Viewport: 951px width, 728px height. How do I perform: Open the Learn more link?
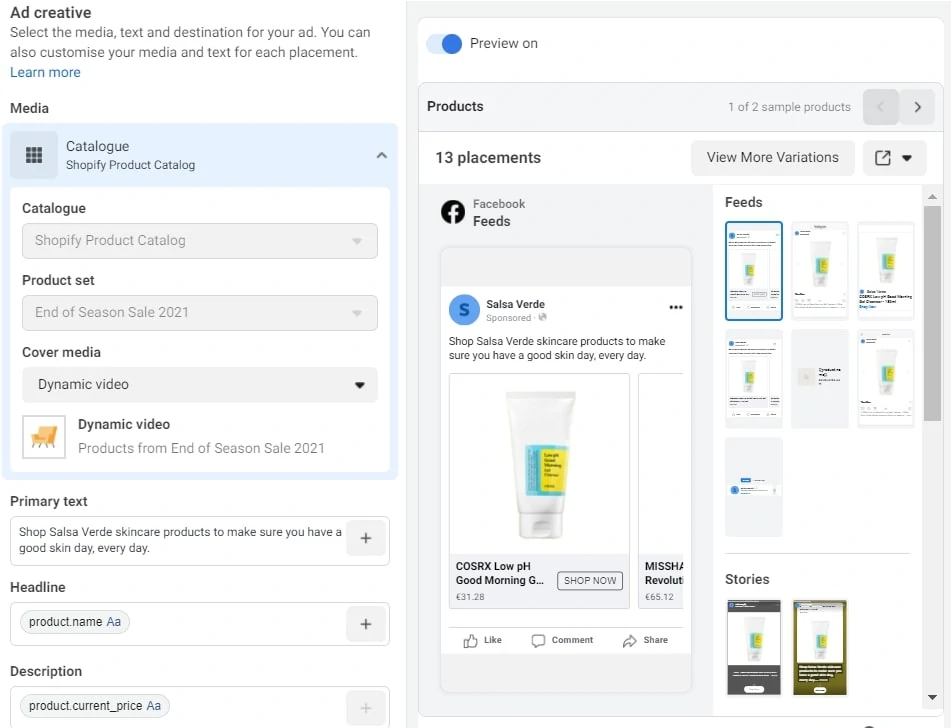[45, 72]
